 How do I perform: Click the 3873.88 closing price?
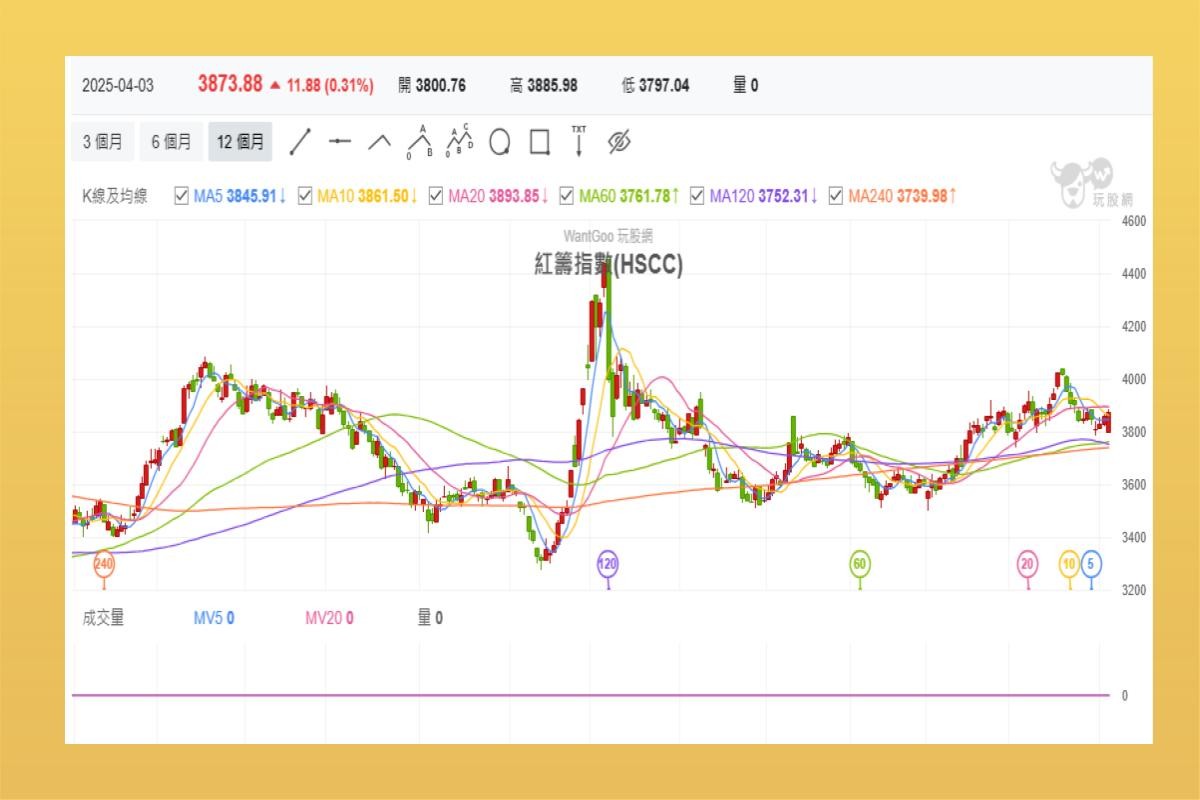click(x=230, y=85)
